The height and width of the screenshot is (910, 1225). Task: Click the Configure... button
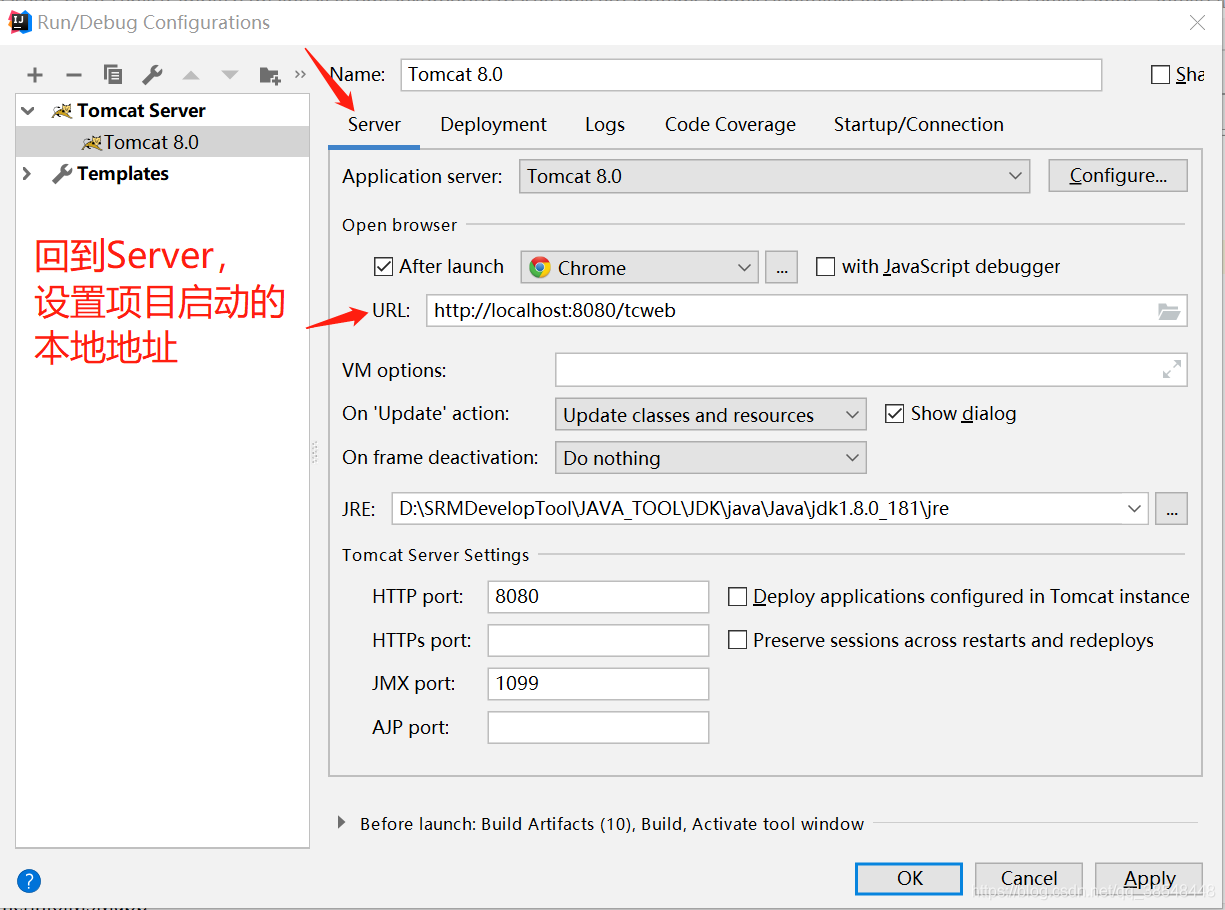pyautogui.click(x=1118, y=176)
